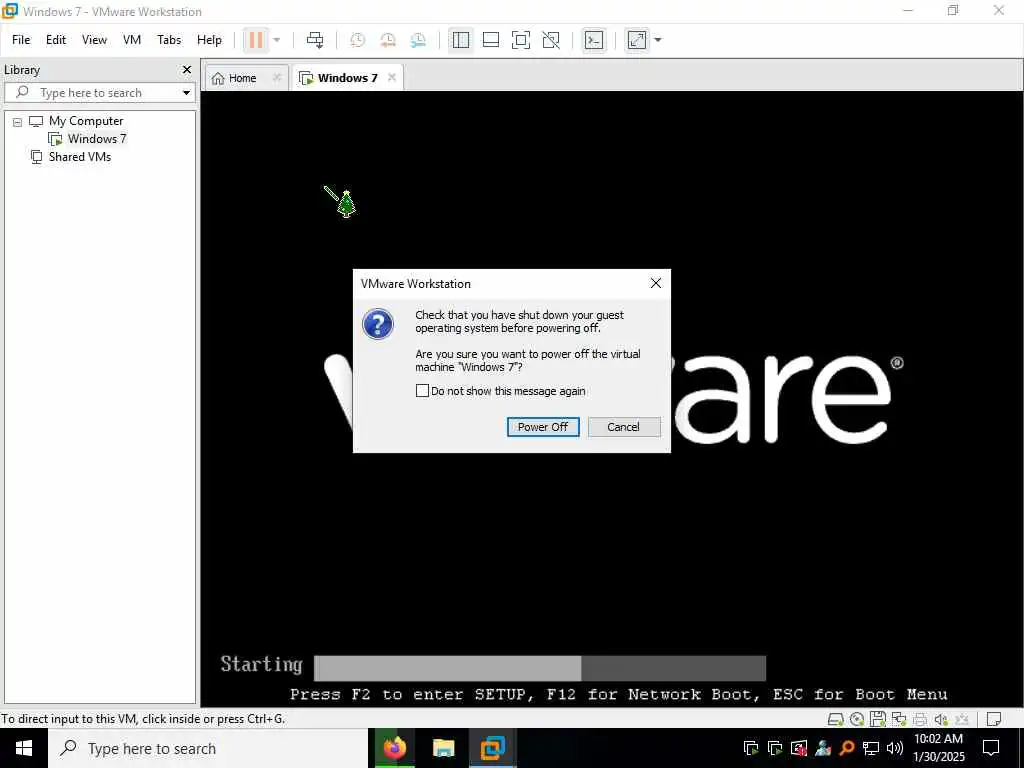Screen dimensions: 1024x768
Task: Click the message log status icon
Action: [x=993, y=719]
